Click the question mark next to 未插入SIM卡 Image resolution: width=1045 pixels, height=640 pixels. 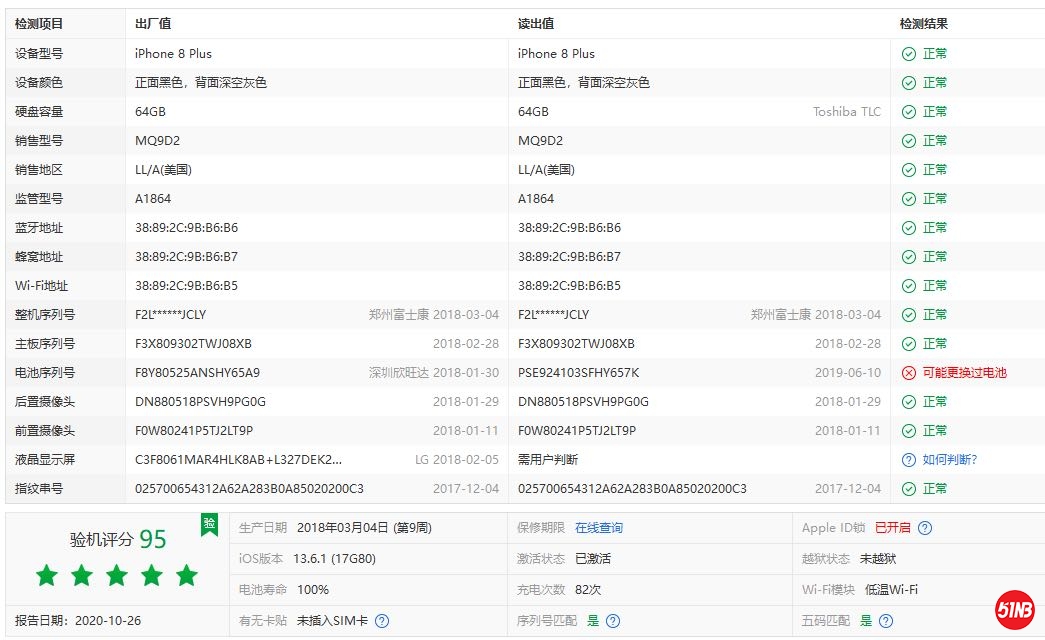(381, 621)
